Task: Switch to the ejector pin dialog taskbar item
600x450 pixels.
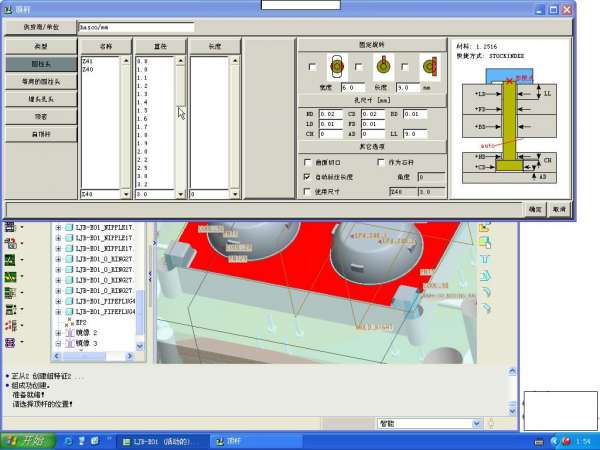Action: tap(256, 442)
